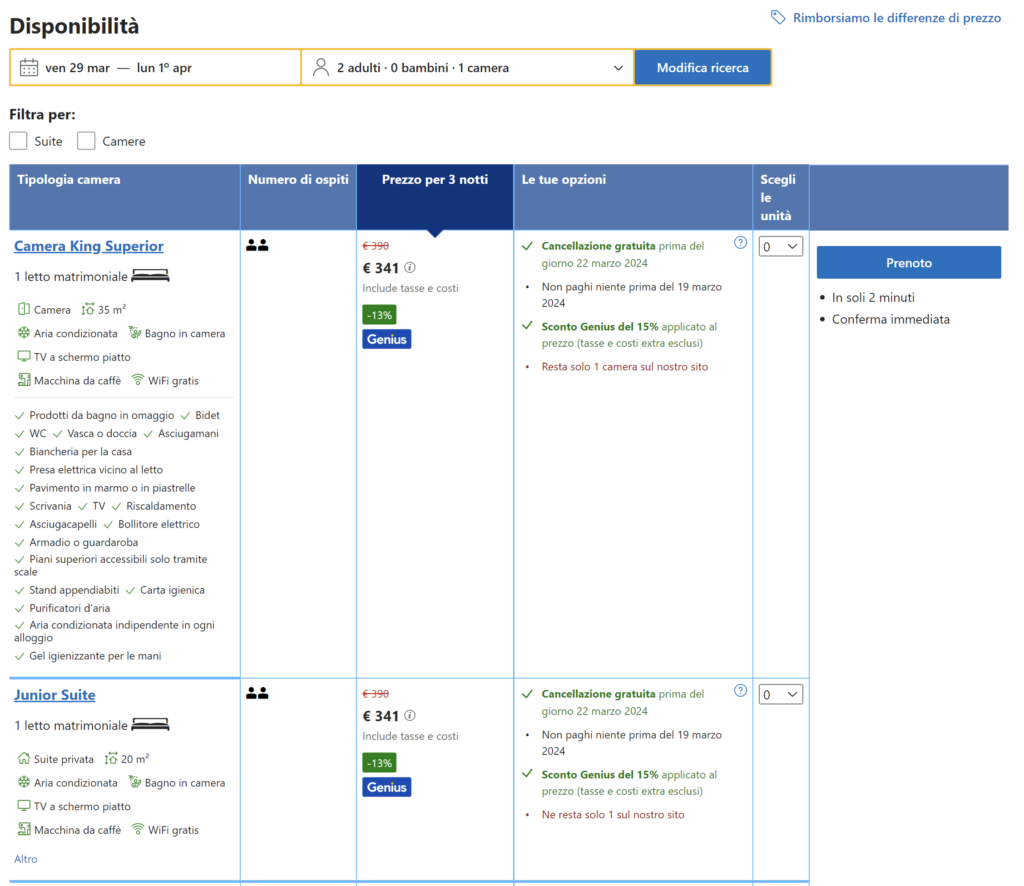Click help question icon in Junior Suite options
This screenshot has width=1024, height=886.
[x=740, y=690]
